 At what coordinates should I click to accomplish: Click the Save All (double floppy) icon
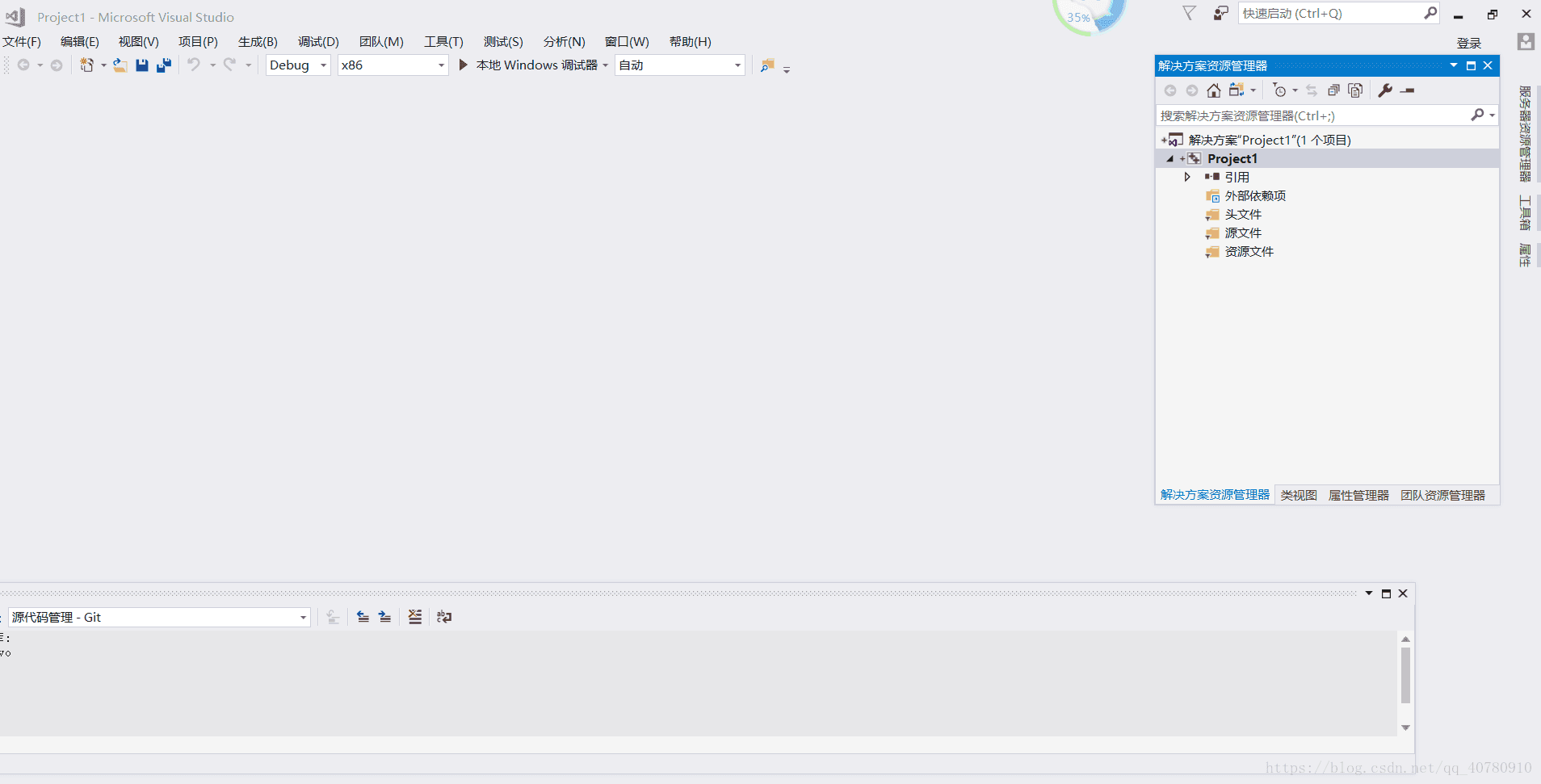pos(164,65)
